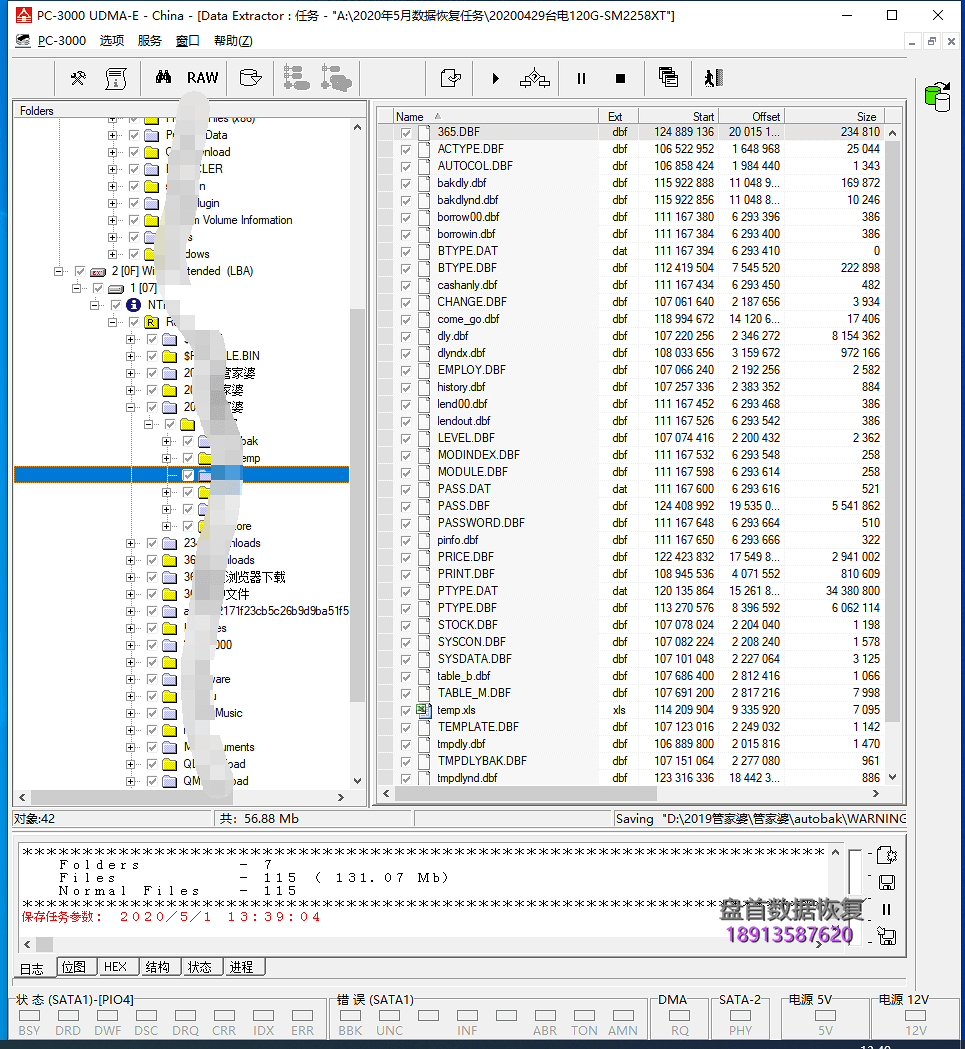Click the first greyed-out tree map icon

pos(296,78)
